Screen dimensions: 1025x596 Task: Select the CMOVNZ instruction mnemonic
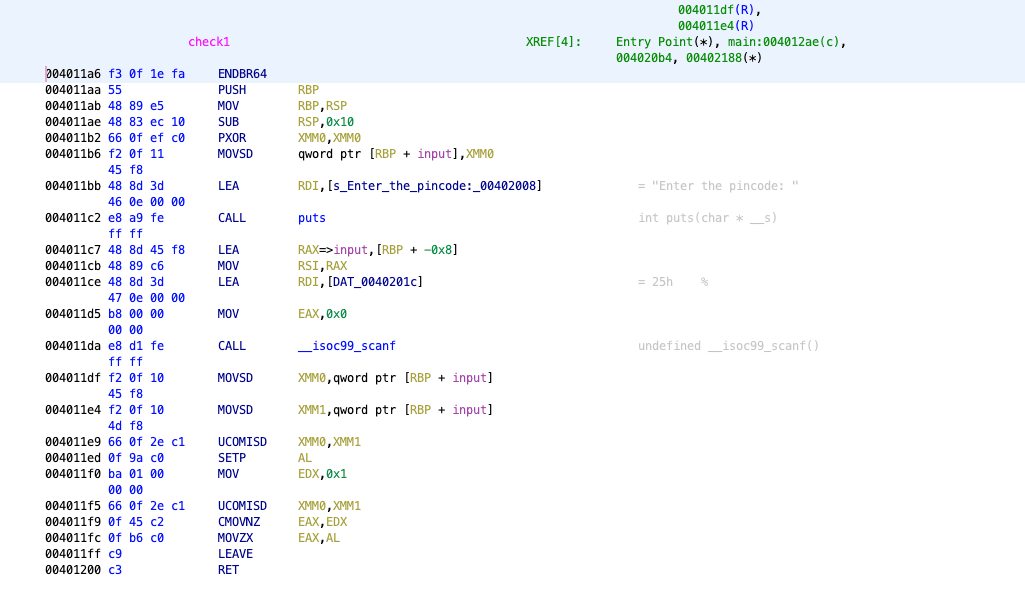(239, 522)
